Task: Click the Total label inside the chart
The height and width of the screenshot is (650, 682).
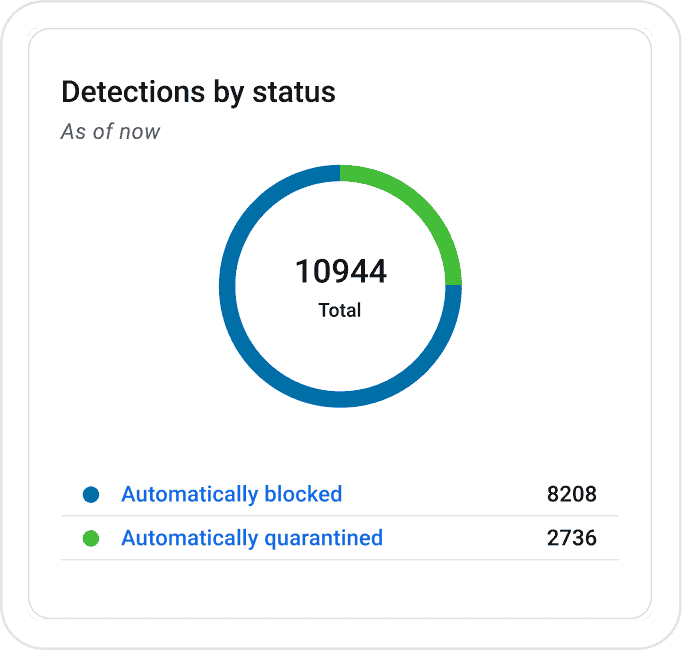Action: point(340,310)
